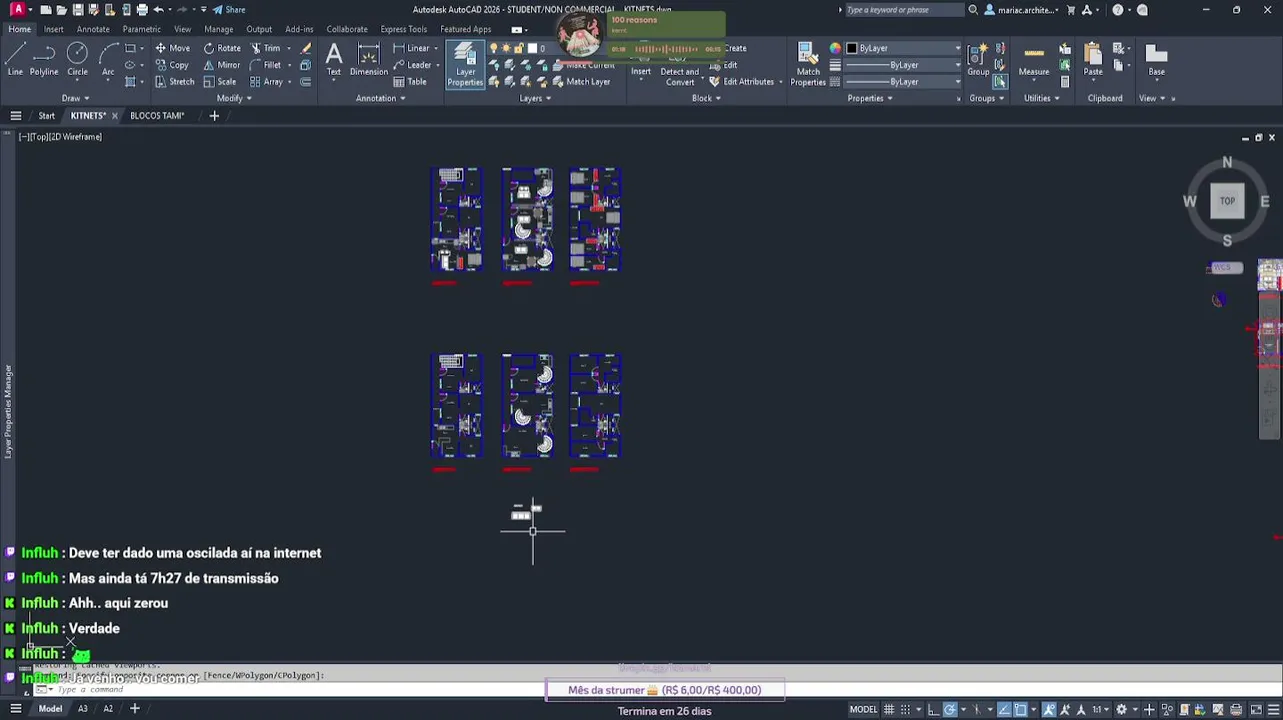Open the Parametric ribbon tab
The image size is (1283, 720).
tap(142, 29)
